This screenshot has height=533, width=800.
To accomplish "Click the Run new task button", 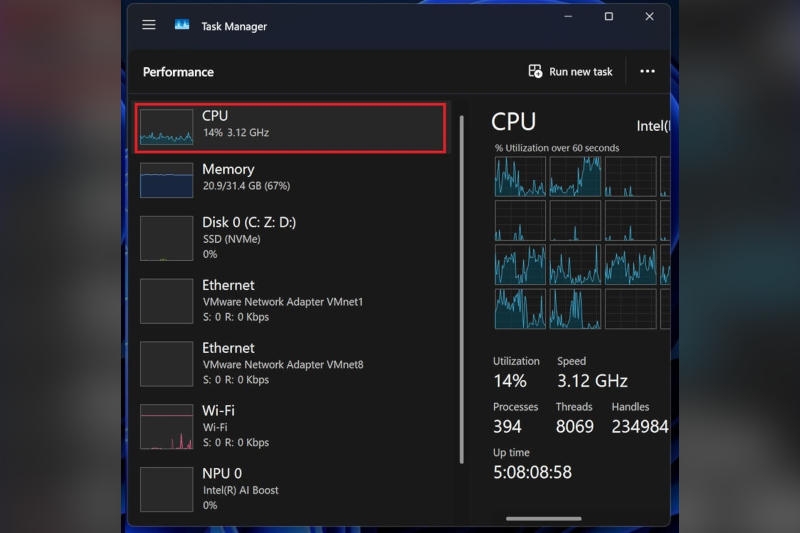I will click(570, 72).
